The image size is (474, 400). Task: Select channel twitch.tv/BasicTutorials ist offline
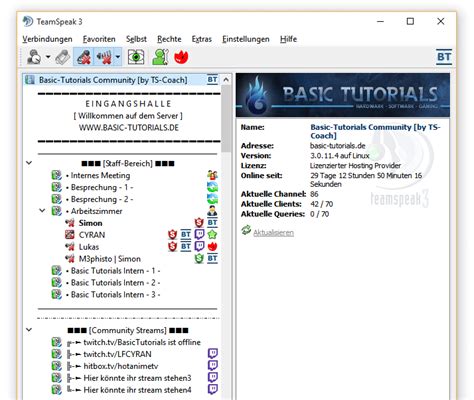click(142, 342)
